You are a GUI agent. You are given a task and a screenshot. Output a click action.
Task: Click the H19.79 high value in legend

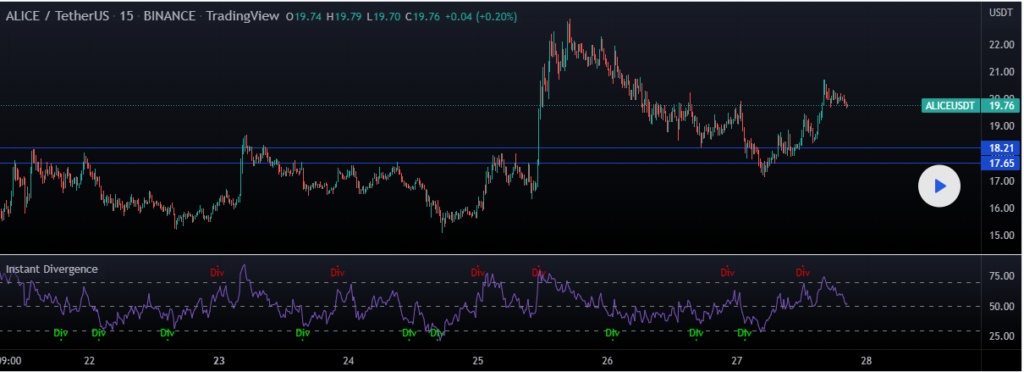coord(343,18)
